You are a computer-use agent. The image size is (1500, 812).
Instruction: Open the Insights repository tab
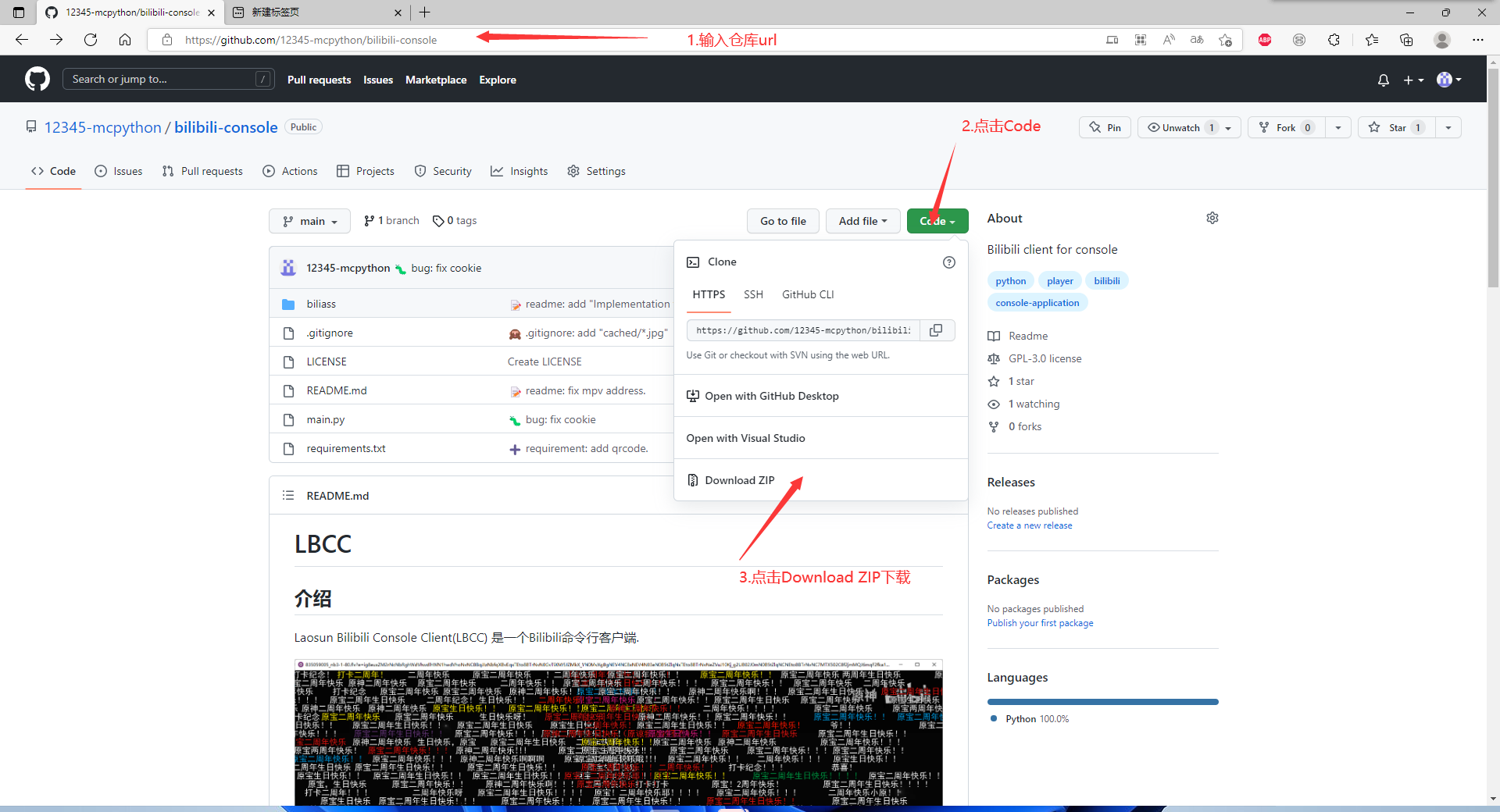[x=520, y=171]
